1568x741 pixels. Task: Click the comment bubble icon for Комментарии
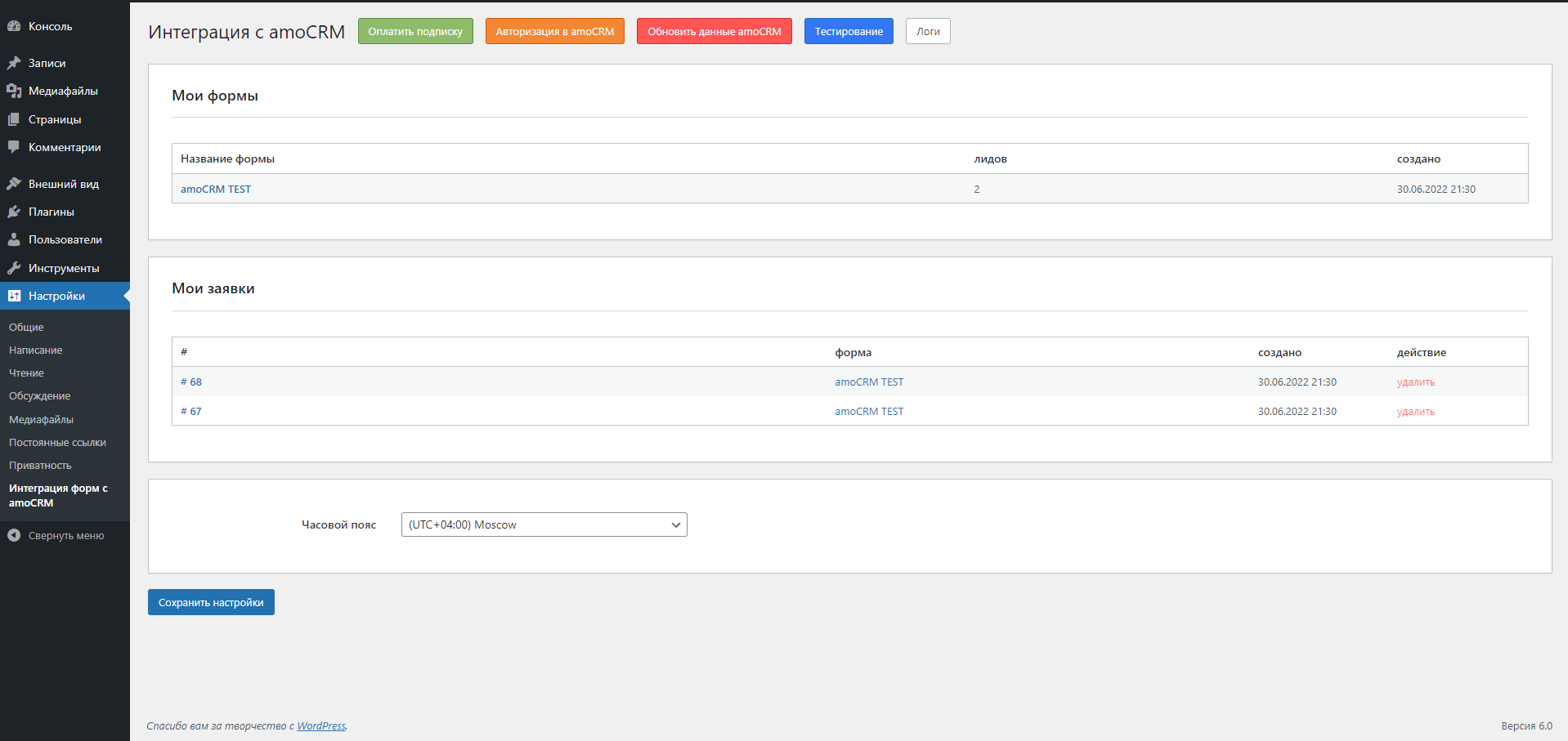[x=14, y=147]
